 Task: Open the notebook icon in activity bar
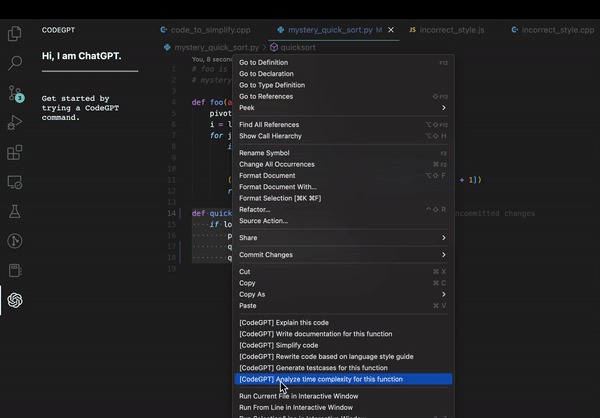(x=15, y=270)
